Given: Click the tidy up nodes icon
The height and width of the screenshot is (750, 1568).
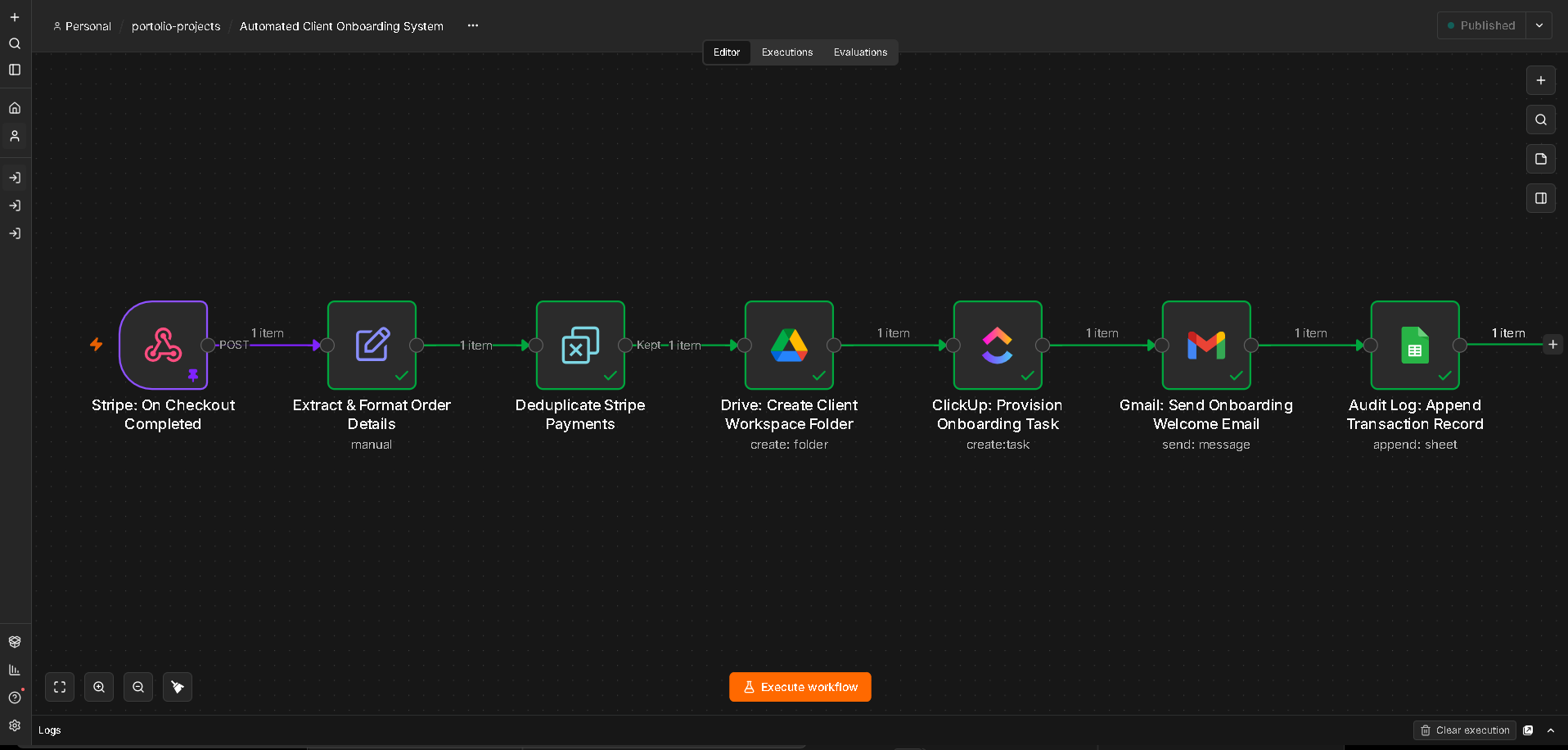Looking at the screenshot, I should tap(178, 687).
